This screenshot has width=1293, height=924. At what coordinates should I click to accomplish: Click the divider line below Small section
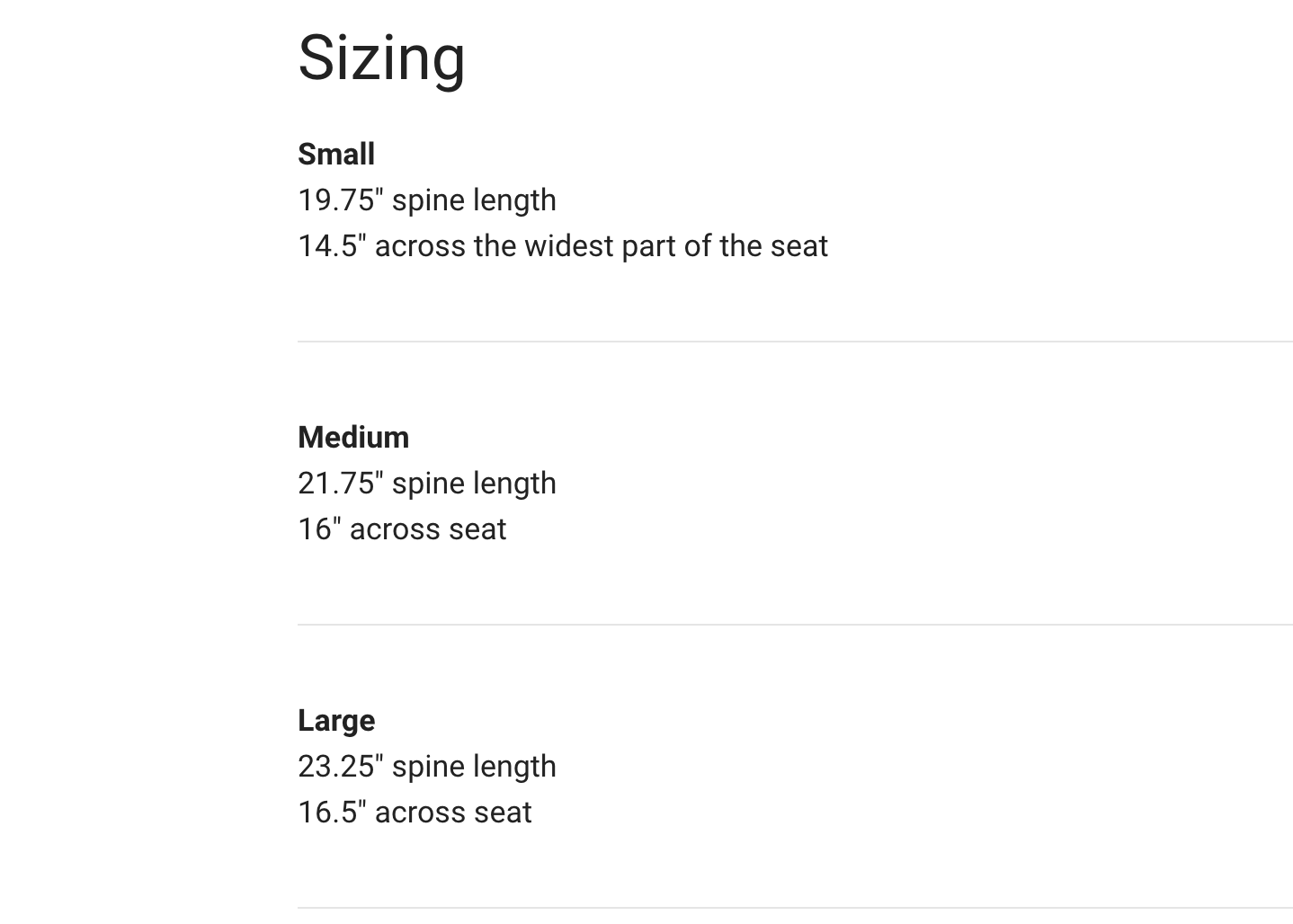[795, 342]
